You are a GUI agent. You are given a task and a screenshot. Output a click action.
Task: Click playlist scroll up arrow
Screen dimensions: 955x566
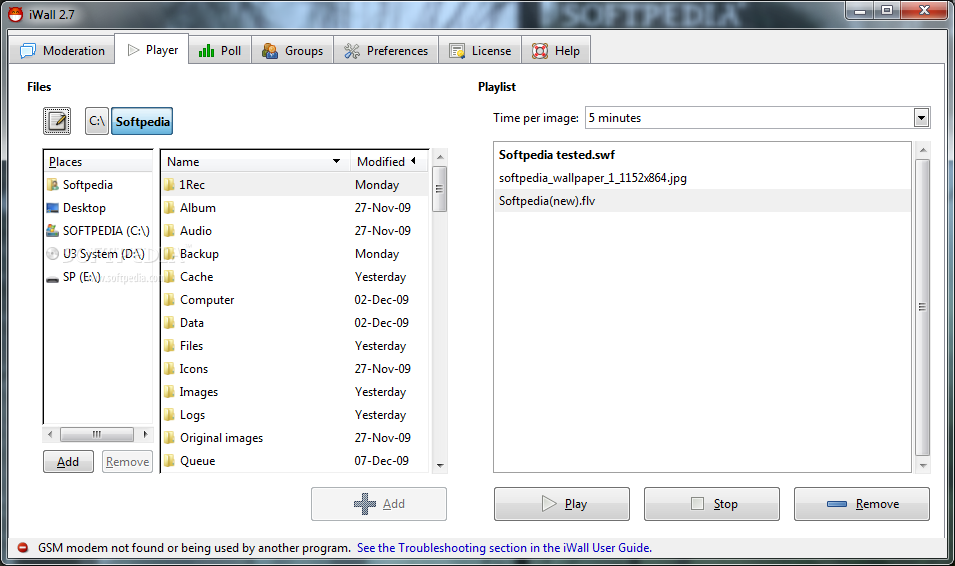point(923,150)
